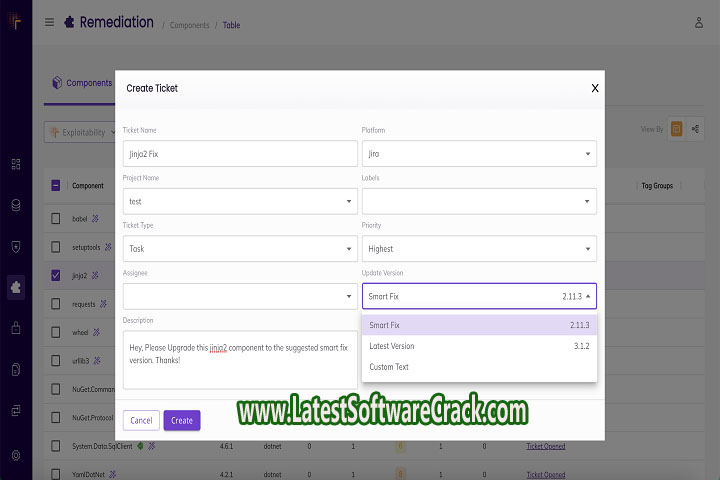Image resolution: width=720 pixels, height=480 pixels.
Task: Click the user profile icon
Action: [699, 22]
